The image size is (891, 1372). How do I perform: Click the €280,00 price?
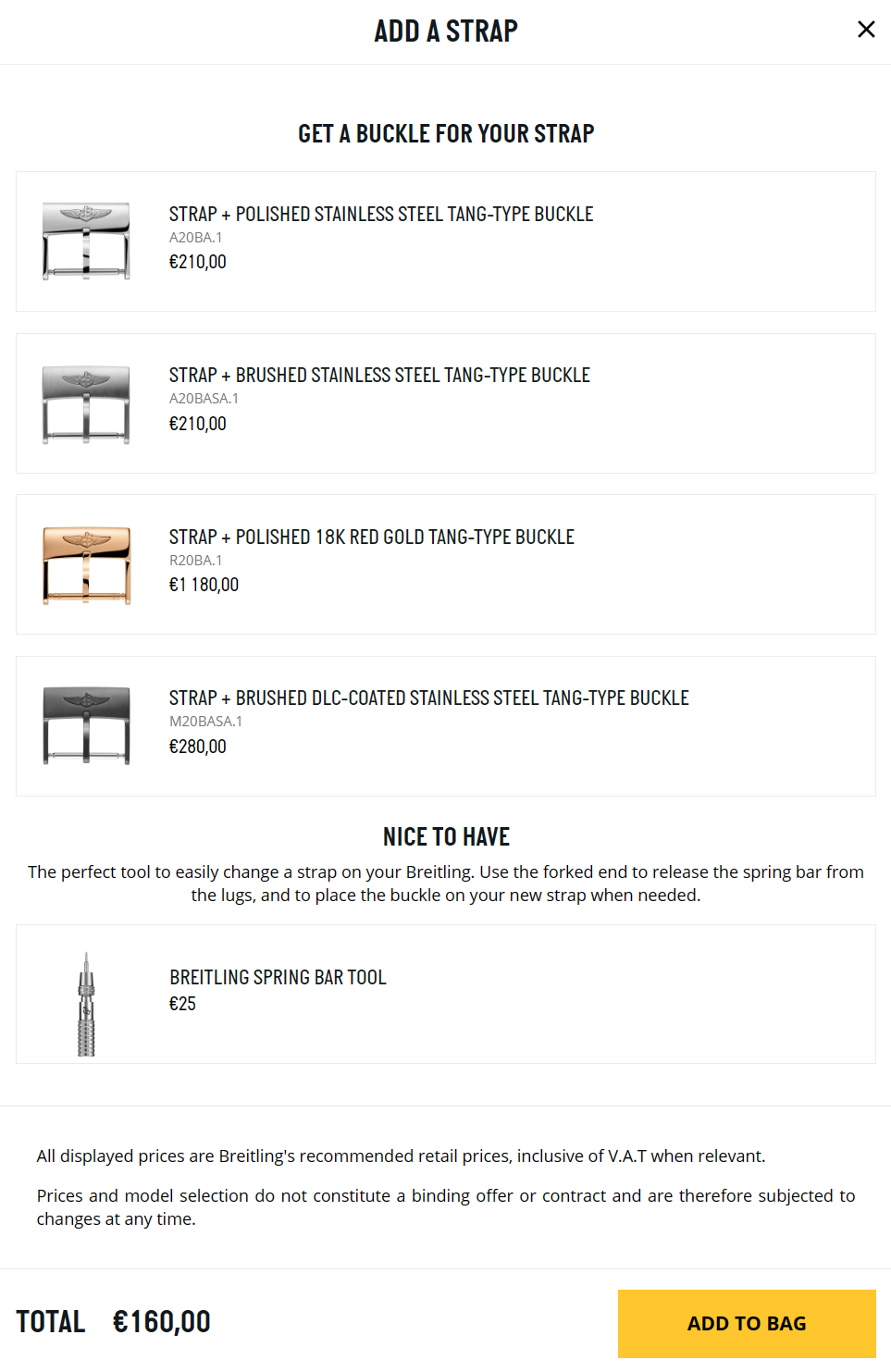pos(197,747)
